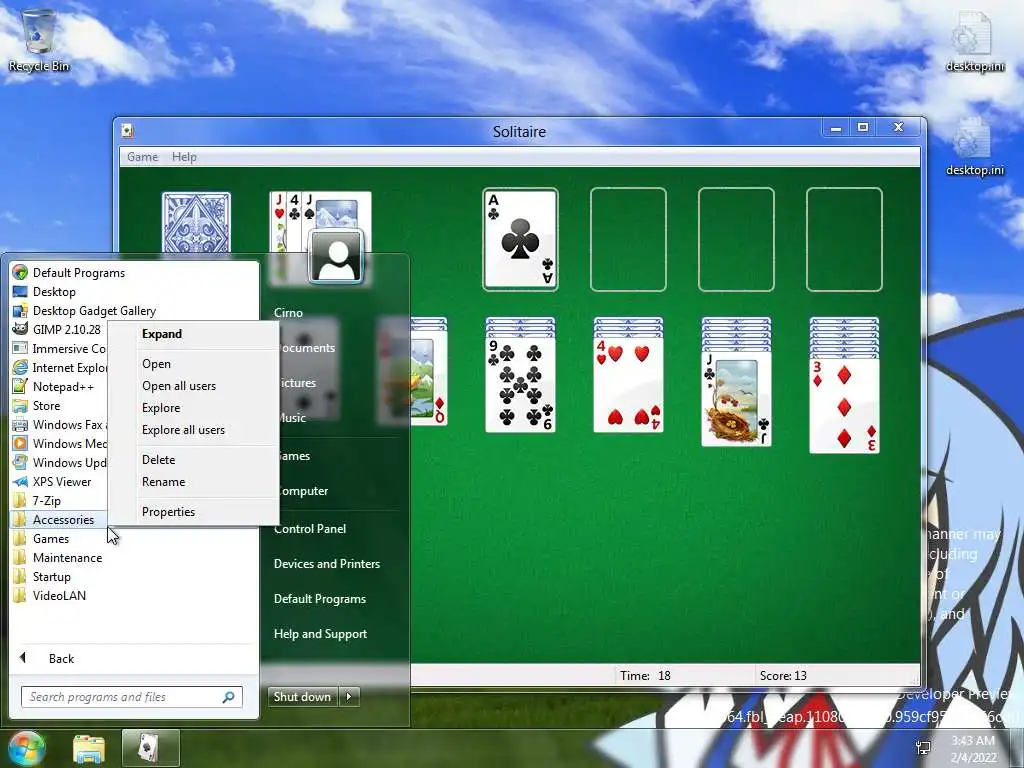
Task: Open Devices and Printers link
Action: [327, 564]
